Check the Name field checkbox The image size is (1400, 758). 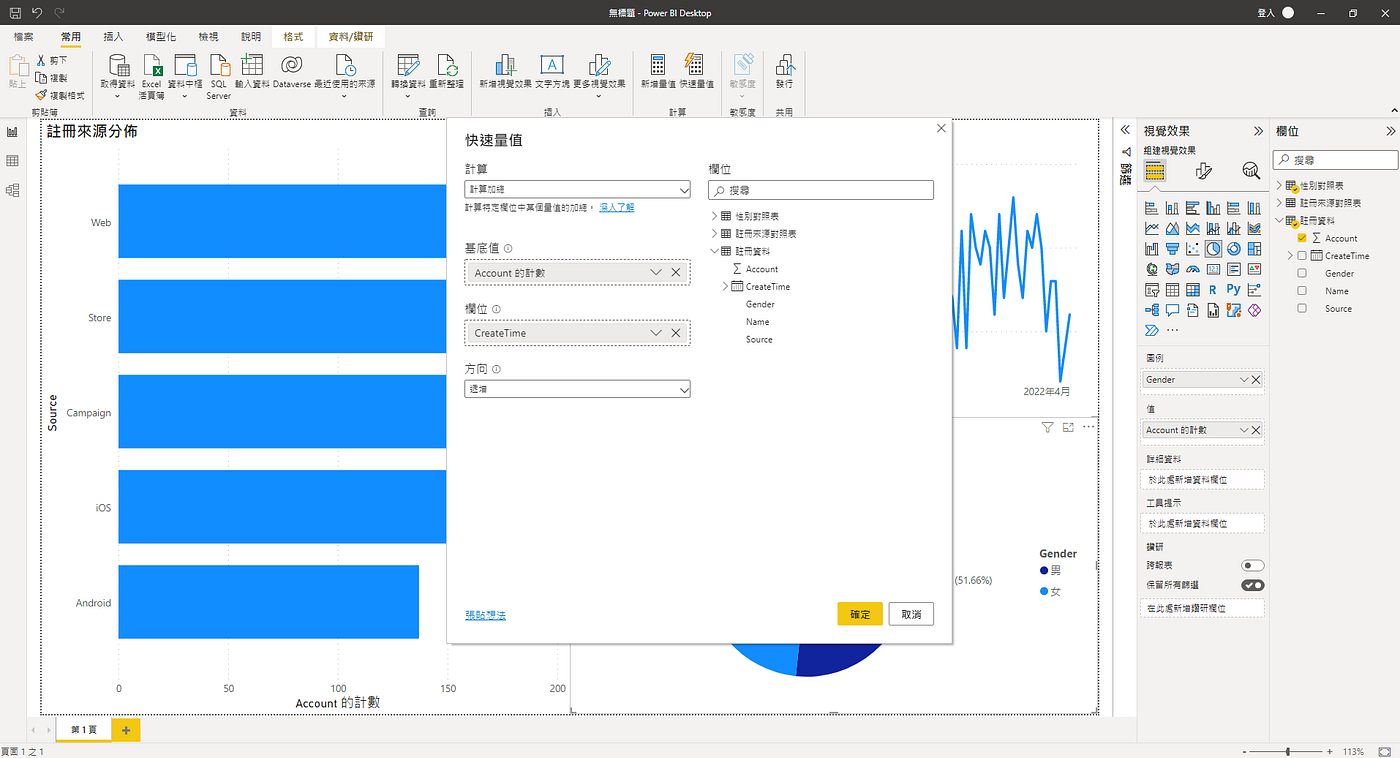pos(1302,291)
